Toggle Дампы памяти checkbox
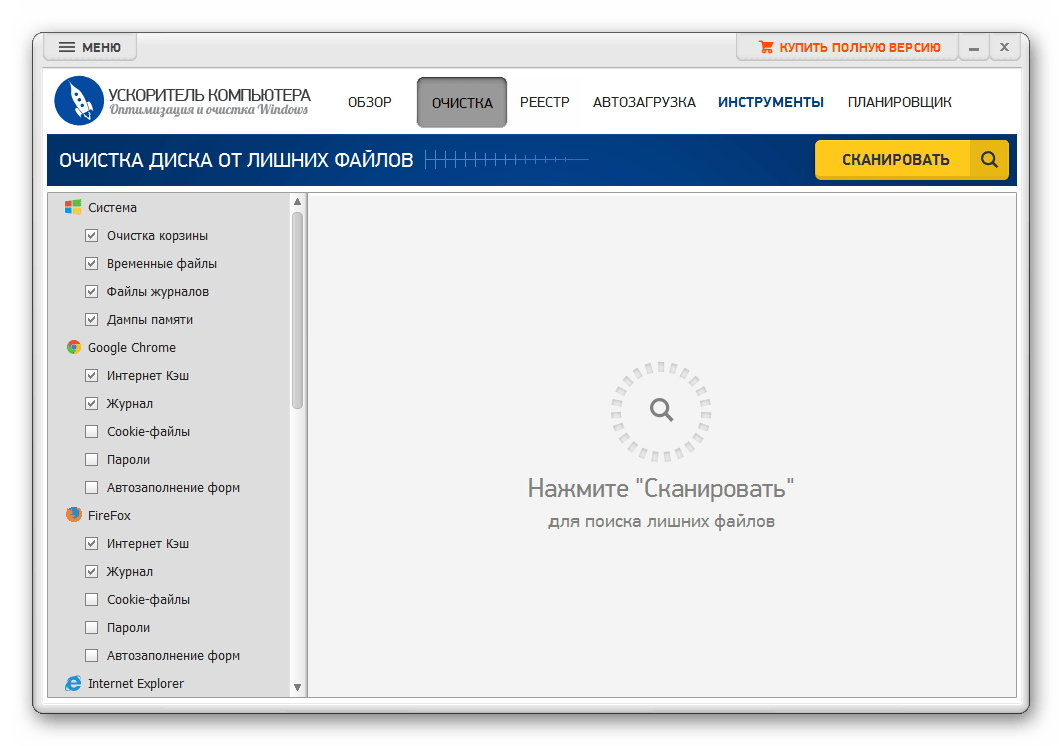The height and width of the screenshot is (746, 1062). [x=91, y=319]
